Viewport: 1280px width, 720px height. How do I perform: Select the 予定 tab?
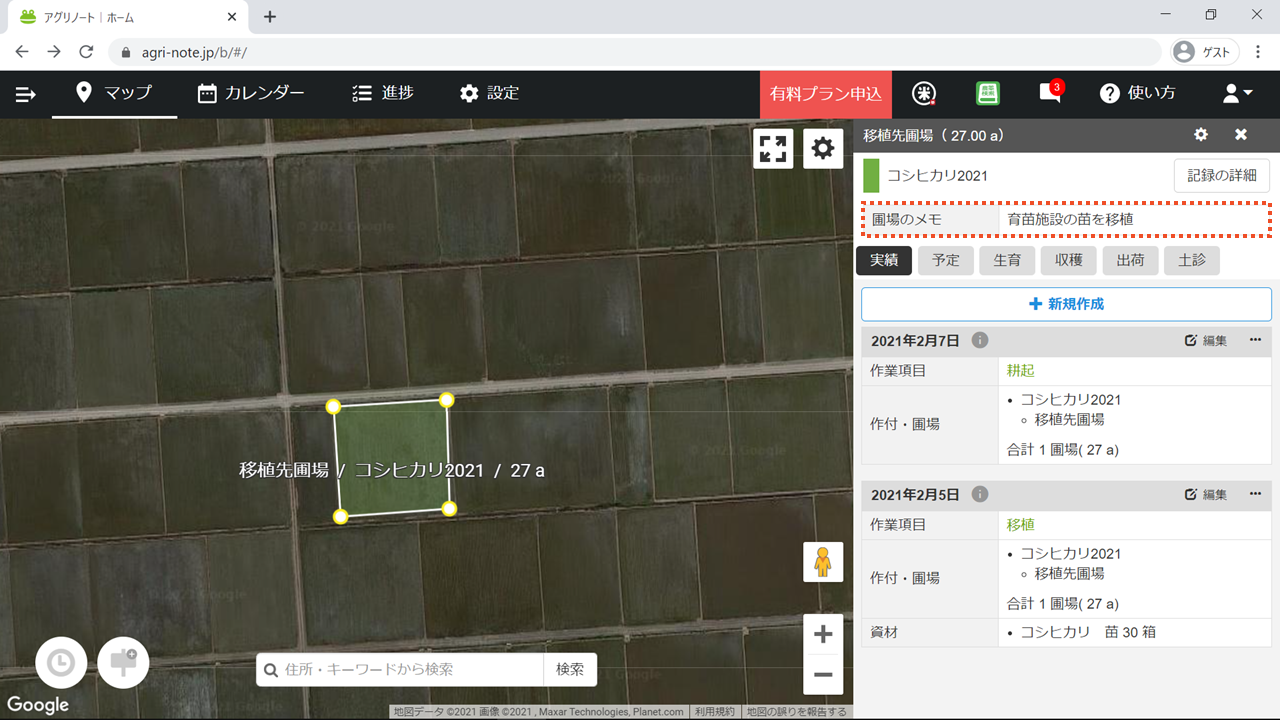946,260
